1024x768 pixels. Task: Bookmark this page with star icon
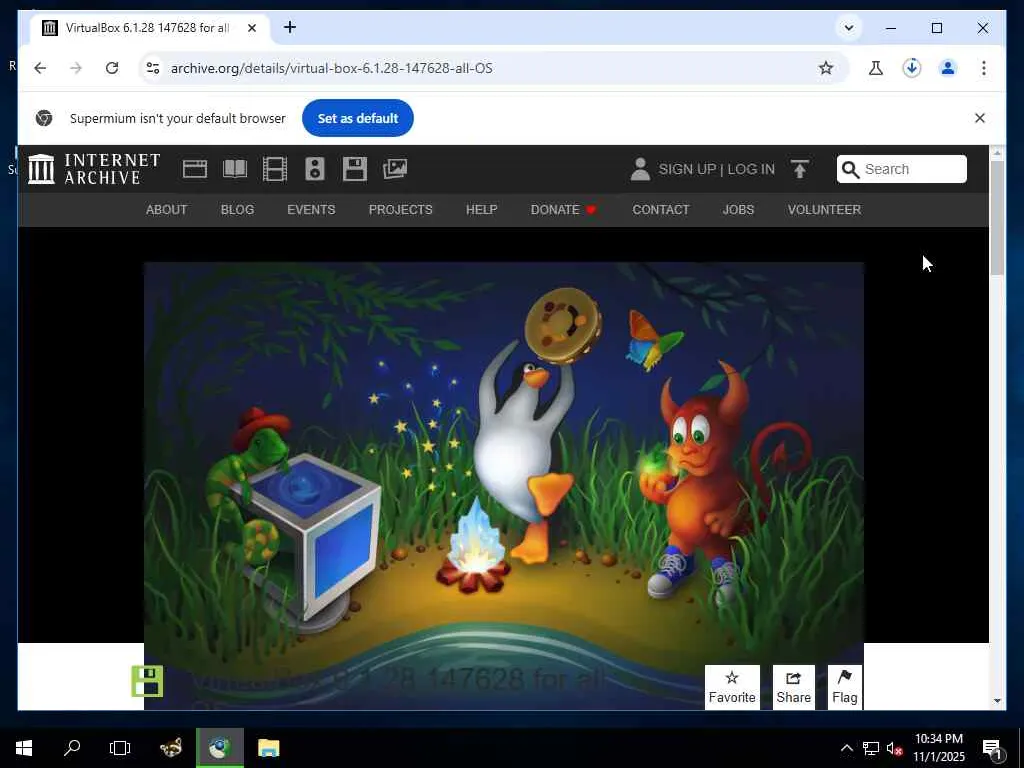pyautogui.click(x=826, y=68)
